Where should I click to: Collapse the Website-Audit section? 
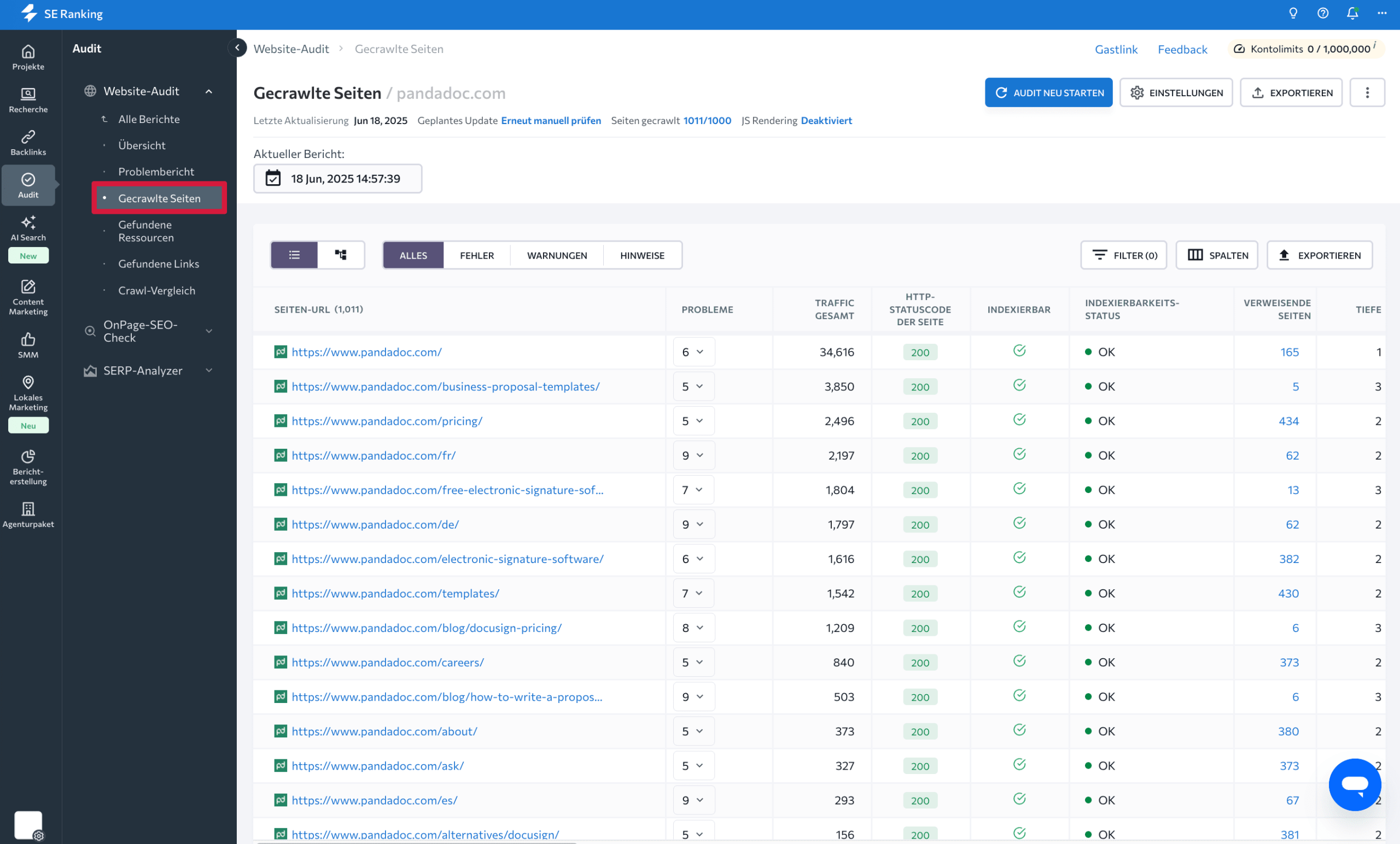(x=209, y=91)
